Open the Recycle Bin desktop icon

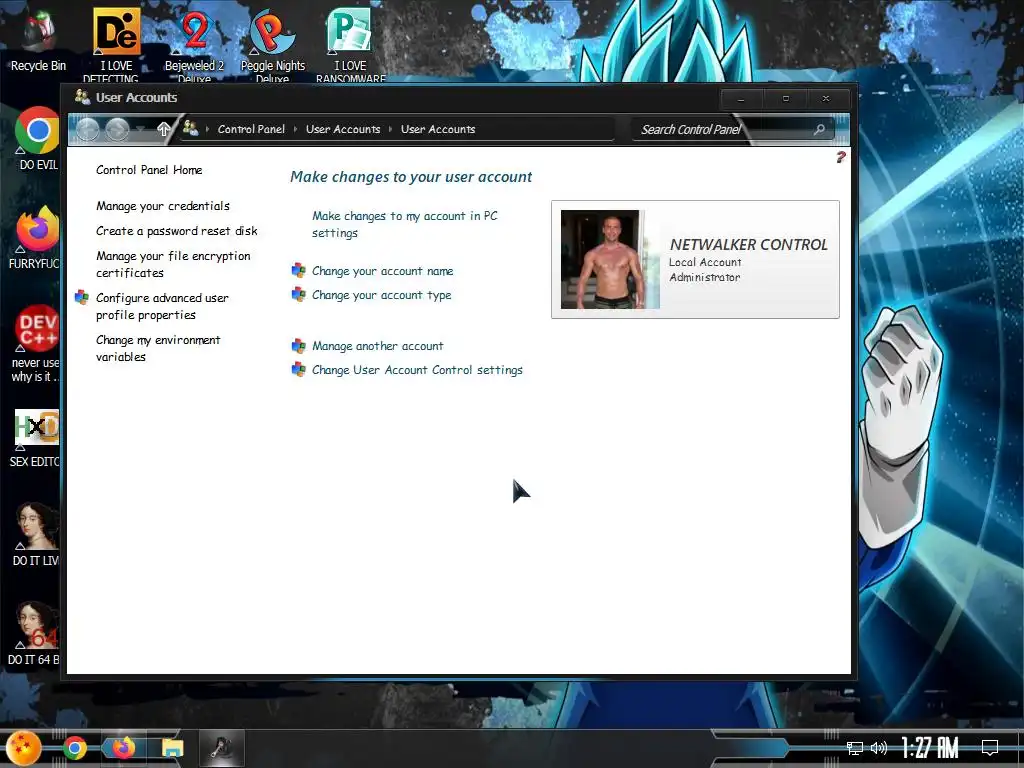(x=38, y=40)
